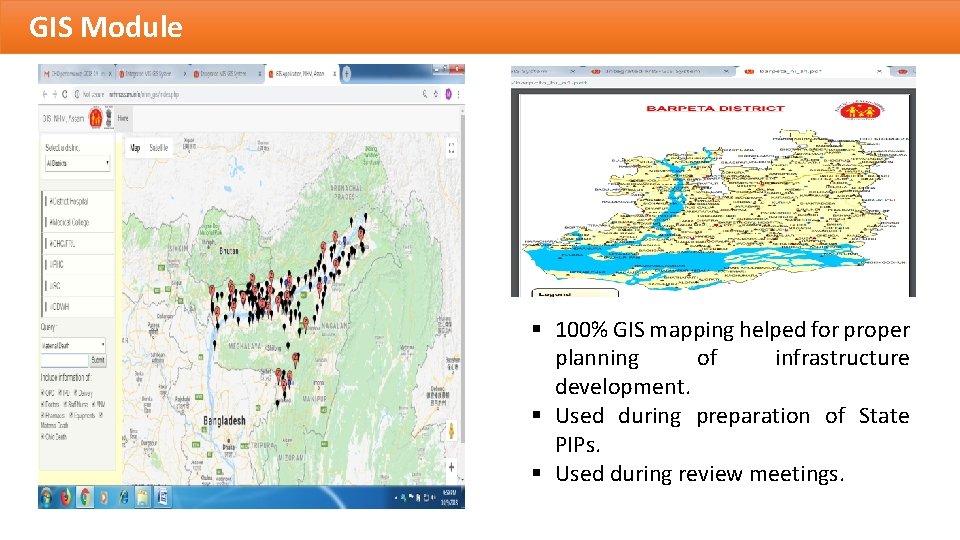
Task: Select the Map view button
Action: click(x=135, y=148)
